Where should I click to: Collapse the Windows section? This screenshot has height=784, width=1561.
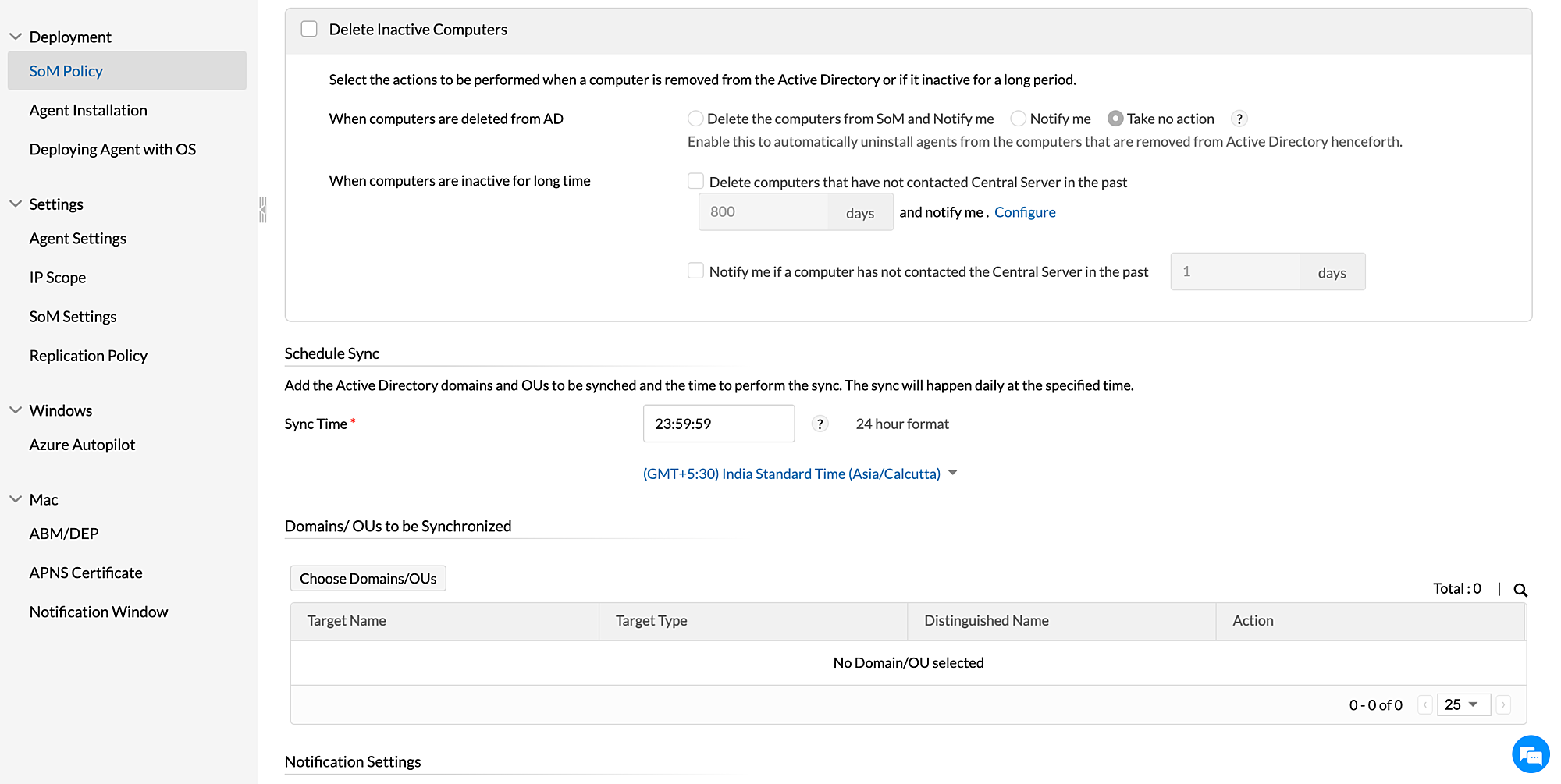(16, 410)
